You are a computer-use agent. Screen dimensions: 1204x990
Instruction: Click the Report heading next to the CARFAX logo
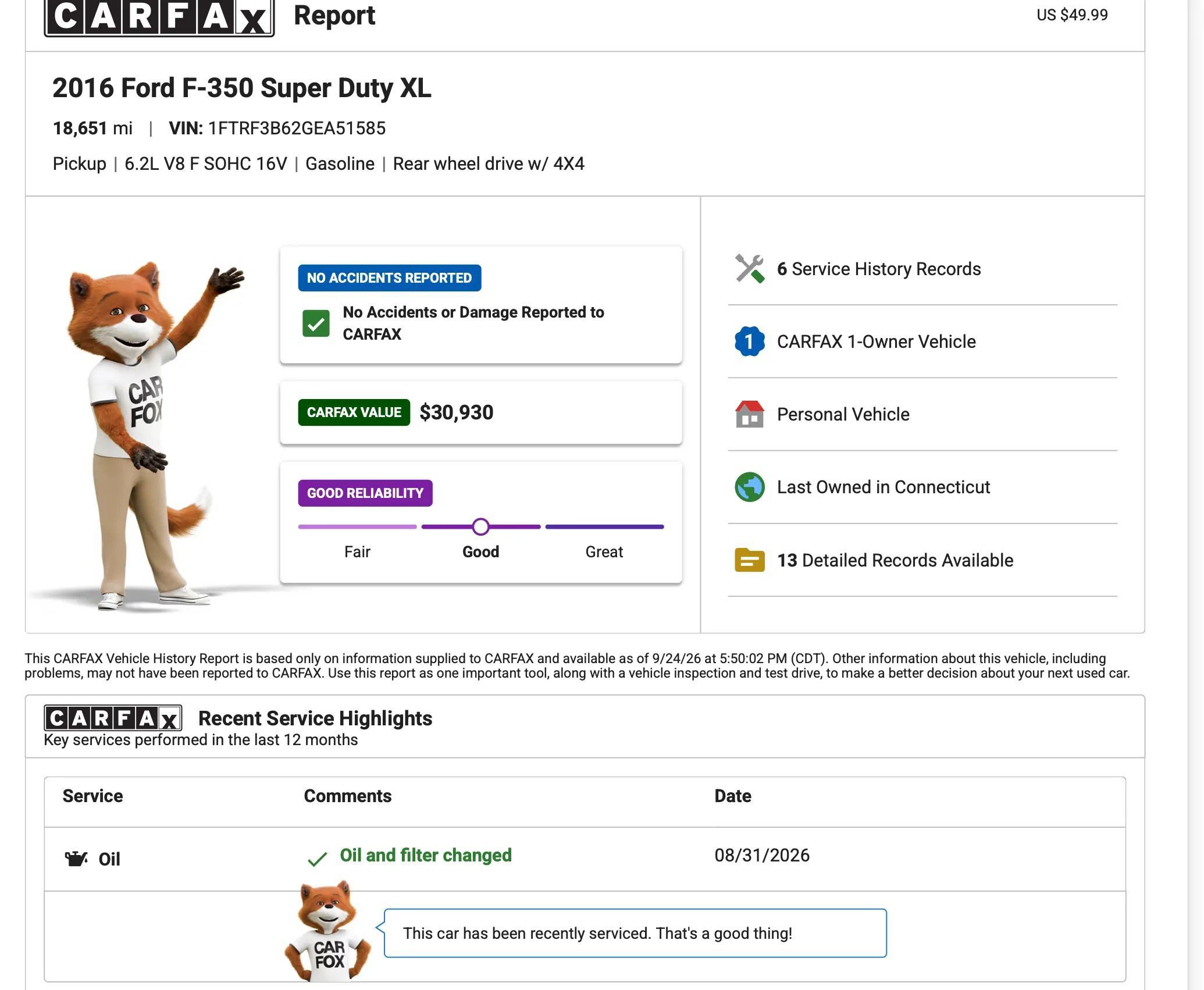tap(334, 15)
